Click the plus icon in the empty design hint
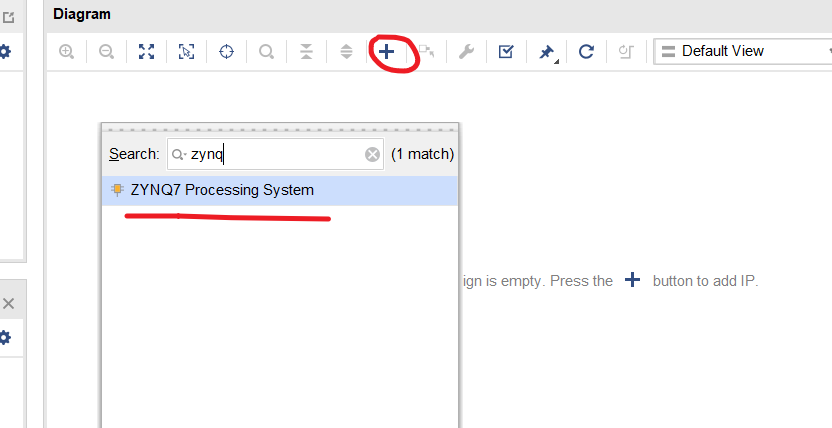 (x=632, y=280)
